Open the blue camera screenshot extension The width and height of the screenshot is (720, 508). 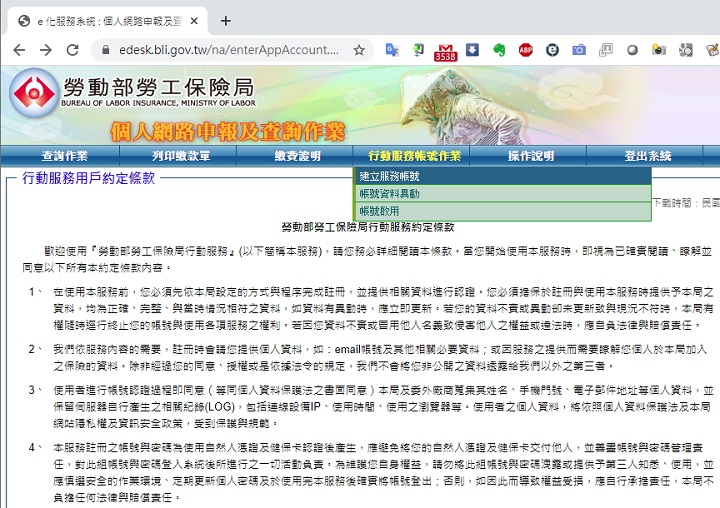tap(579, 50)
